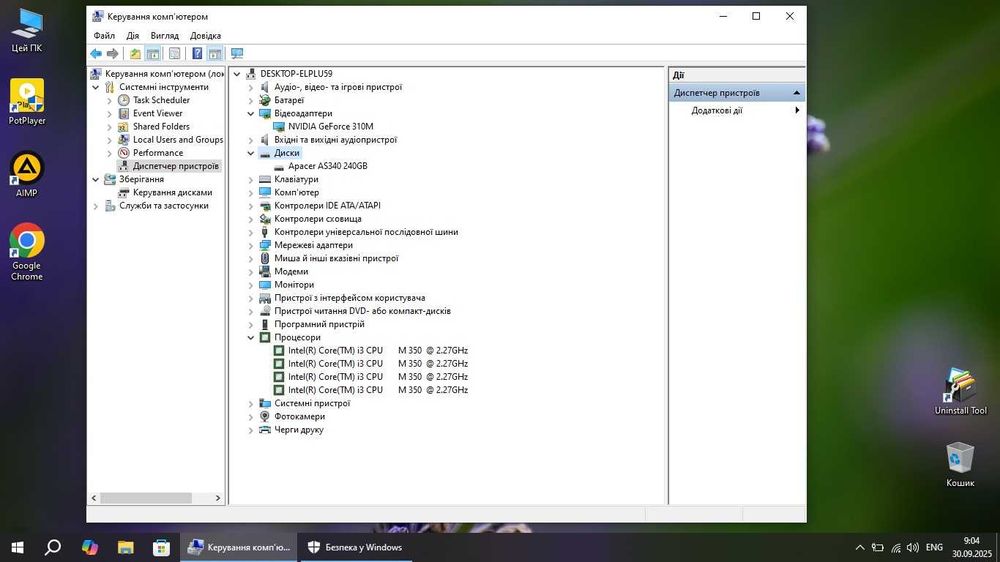Select Пристрої читання DVD- або компакт-дисків
The height and width of the screenshot is (562, 1000).
[x=362, y=311]
